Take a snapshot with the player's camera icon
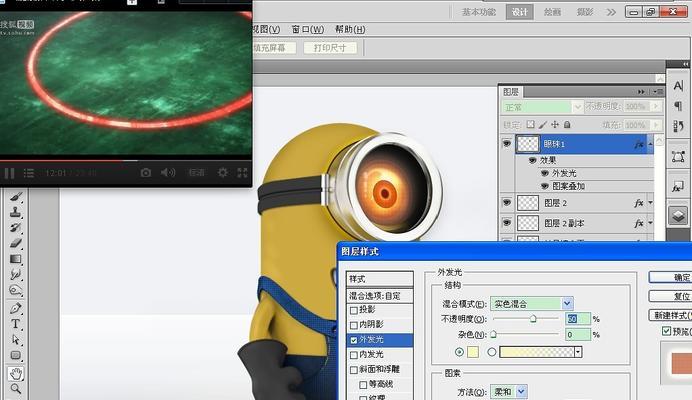The height and width of the screenshot is (400, 692). (146, 173)
